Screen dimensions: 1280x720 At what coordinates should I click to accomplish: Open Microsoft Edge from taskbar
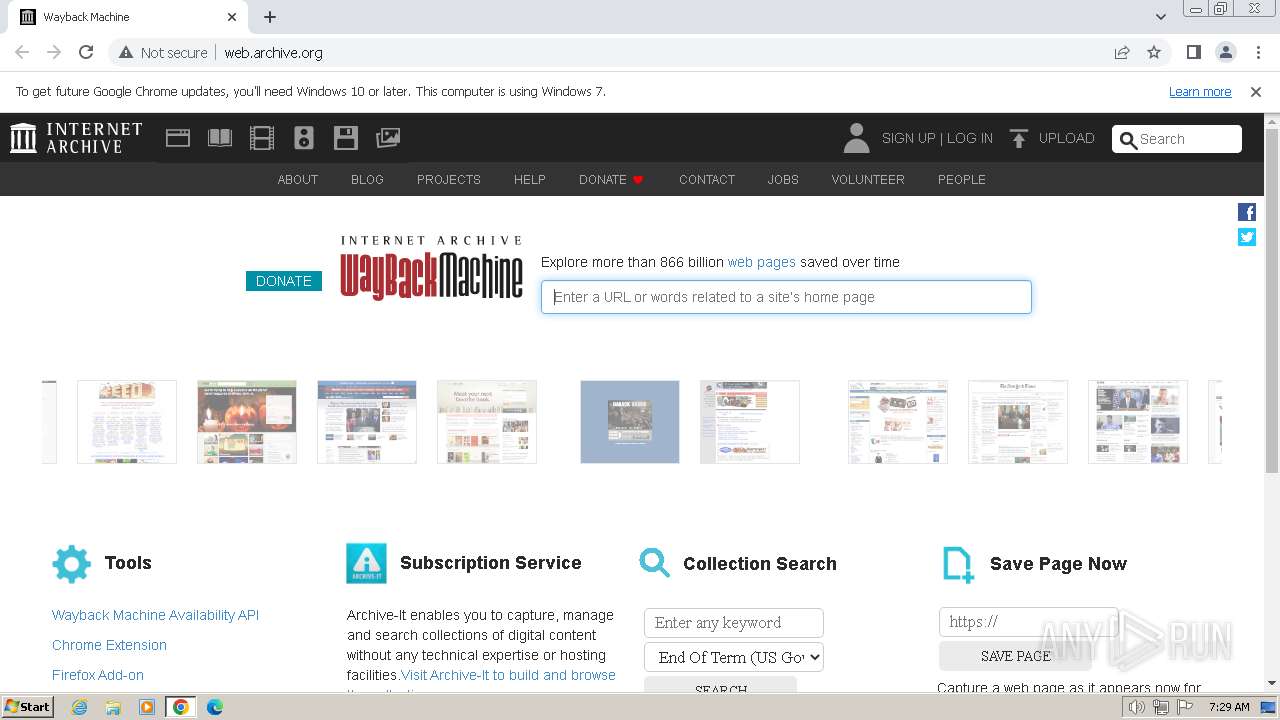click(x=214, y=707)
